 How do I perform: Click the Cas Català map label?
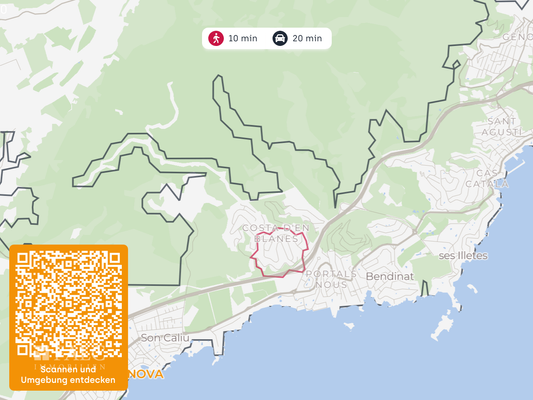coord(487,178)
